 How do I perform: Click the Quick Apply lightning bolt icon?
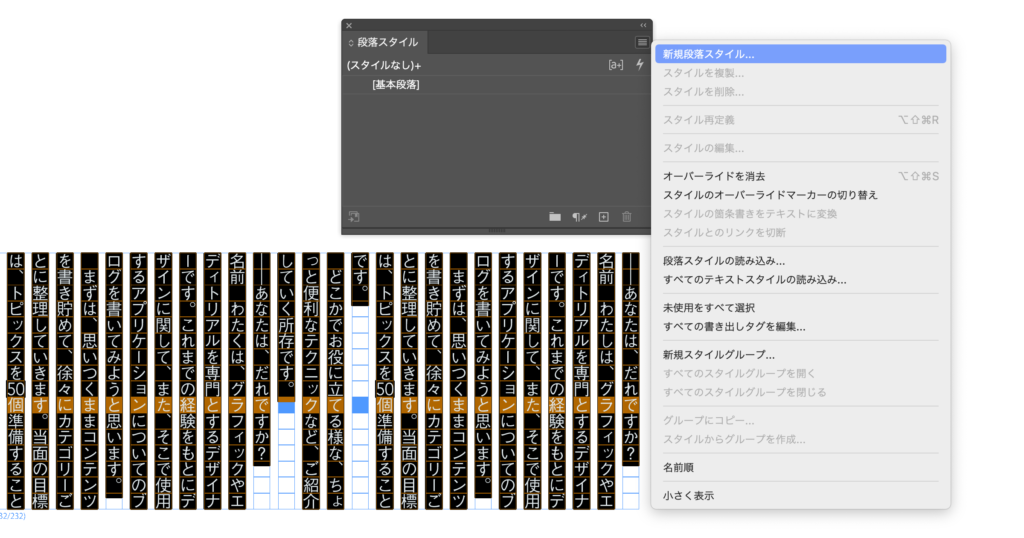click(640, 65)
